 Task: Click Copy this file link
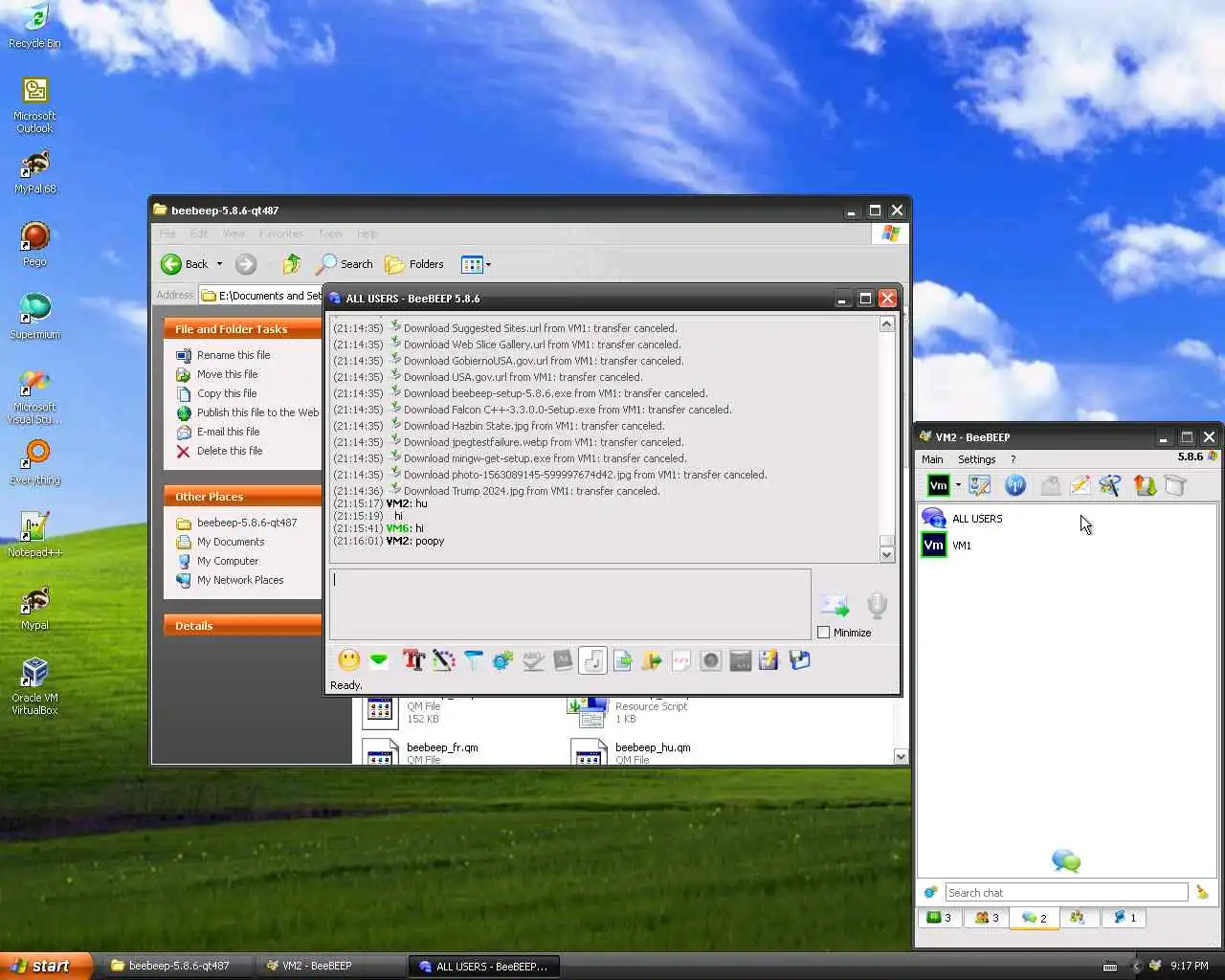[227, 393]
